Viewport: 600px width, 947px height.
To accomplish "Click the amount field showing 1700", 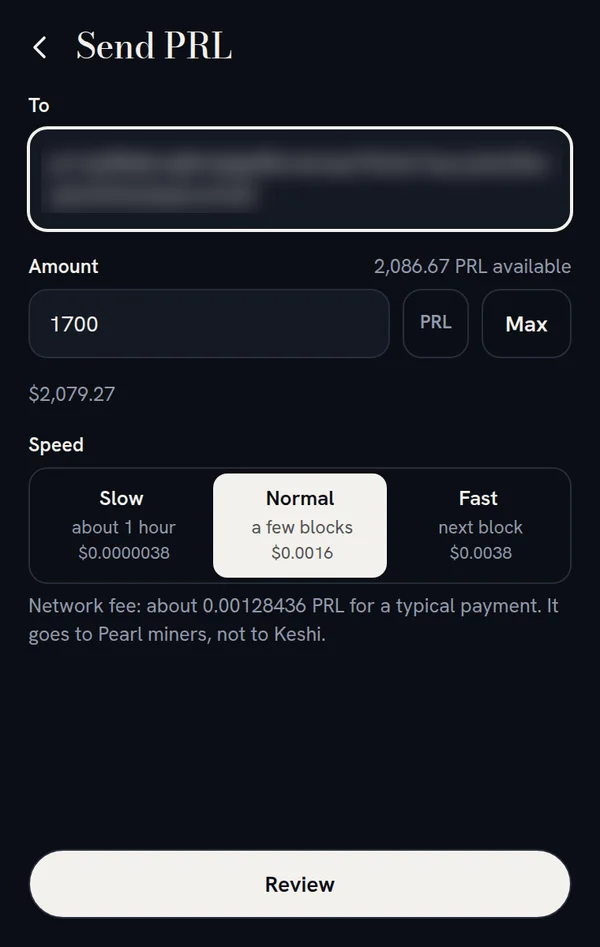I will [x=209, y=324].
